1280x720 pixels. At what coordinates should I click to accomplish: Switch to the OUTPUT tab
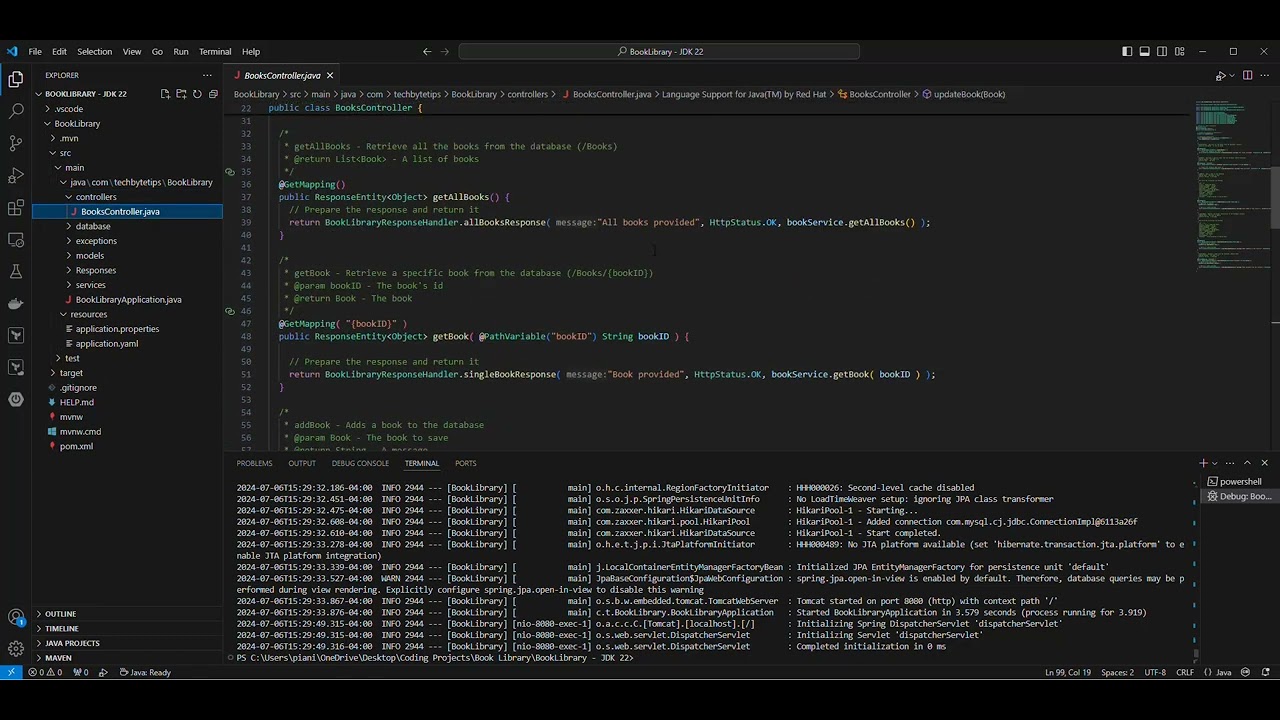[302, 463]
